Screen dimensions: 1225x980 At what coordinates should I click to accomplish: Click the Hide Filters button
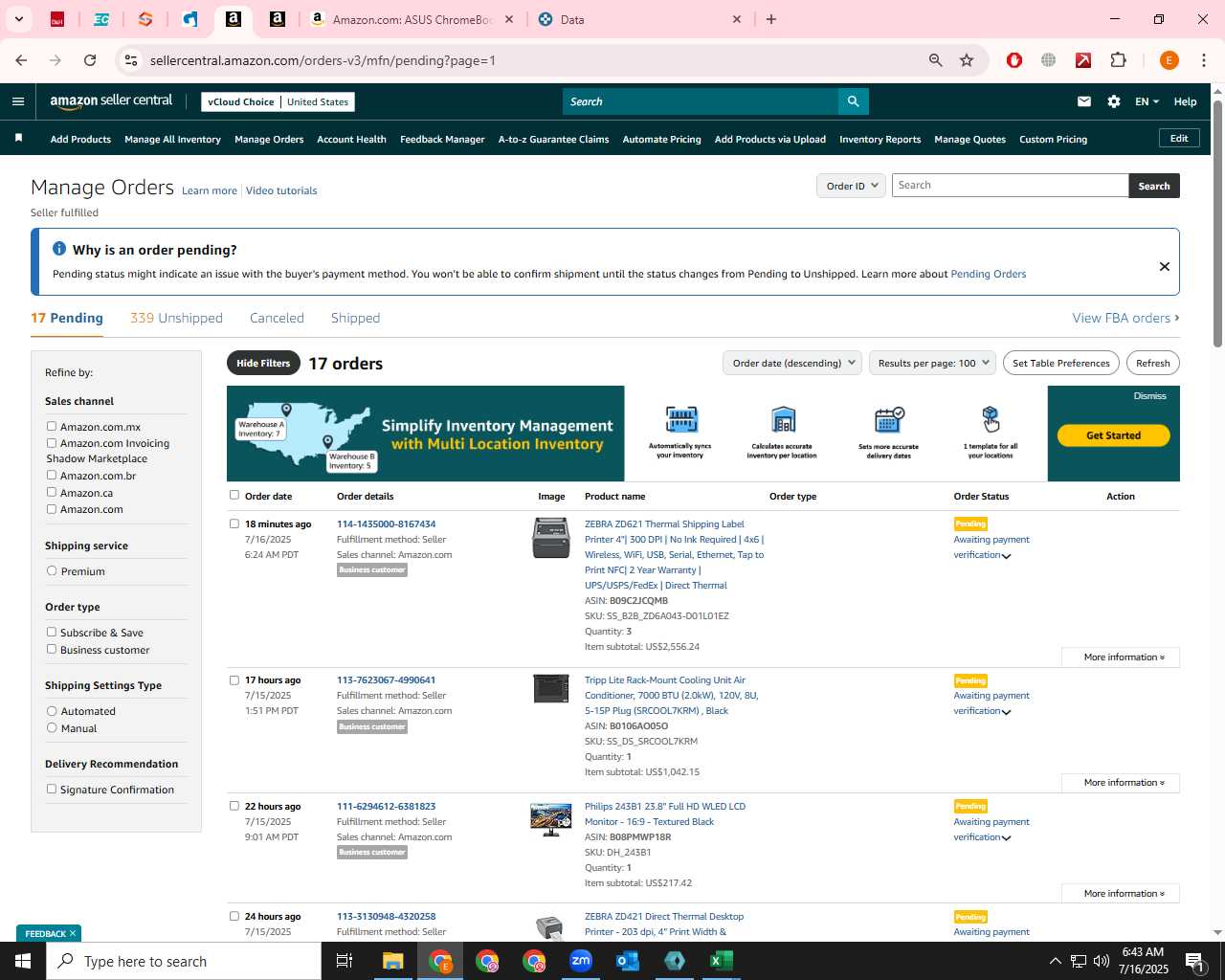coord(263,363)
